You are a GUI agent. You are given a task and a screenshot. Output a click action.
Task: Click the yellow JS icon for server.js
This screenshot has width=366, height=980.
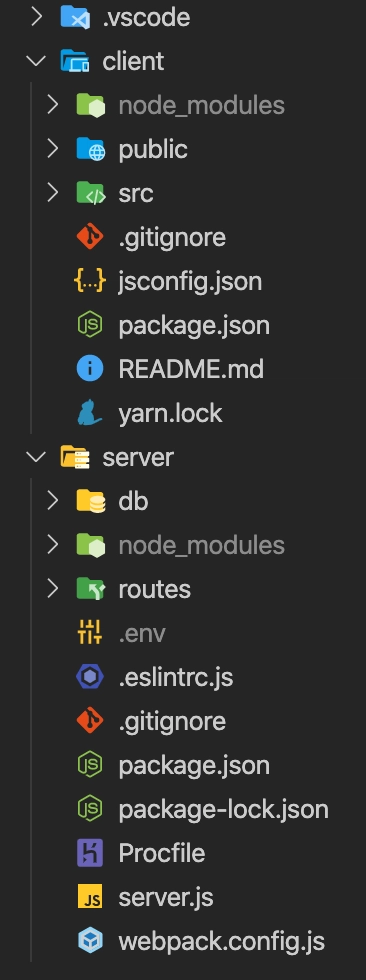coord(90,897)
